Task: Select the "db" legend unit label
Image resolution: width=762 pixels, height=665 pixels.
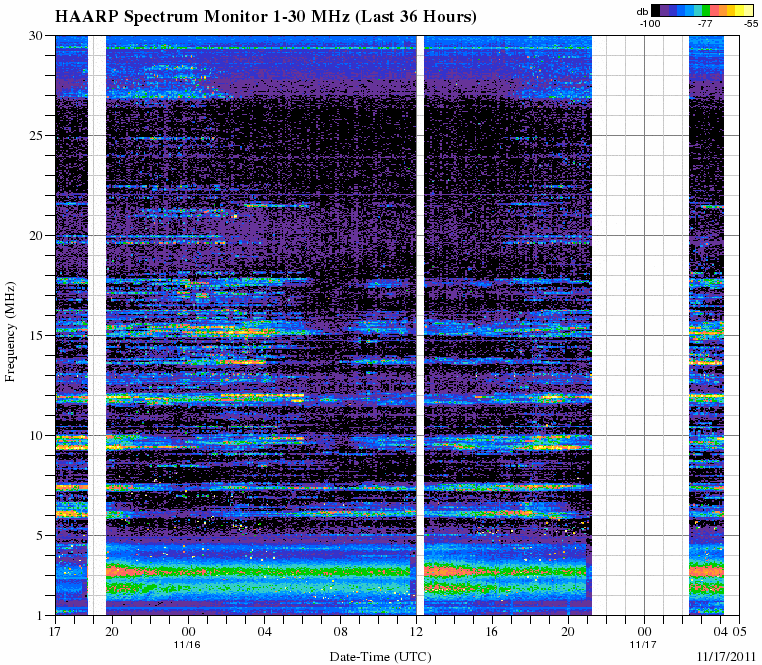Action: pyautogui.click(x=642, y=12)
